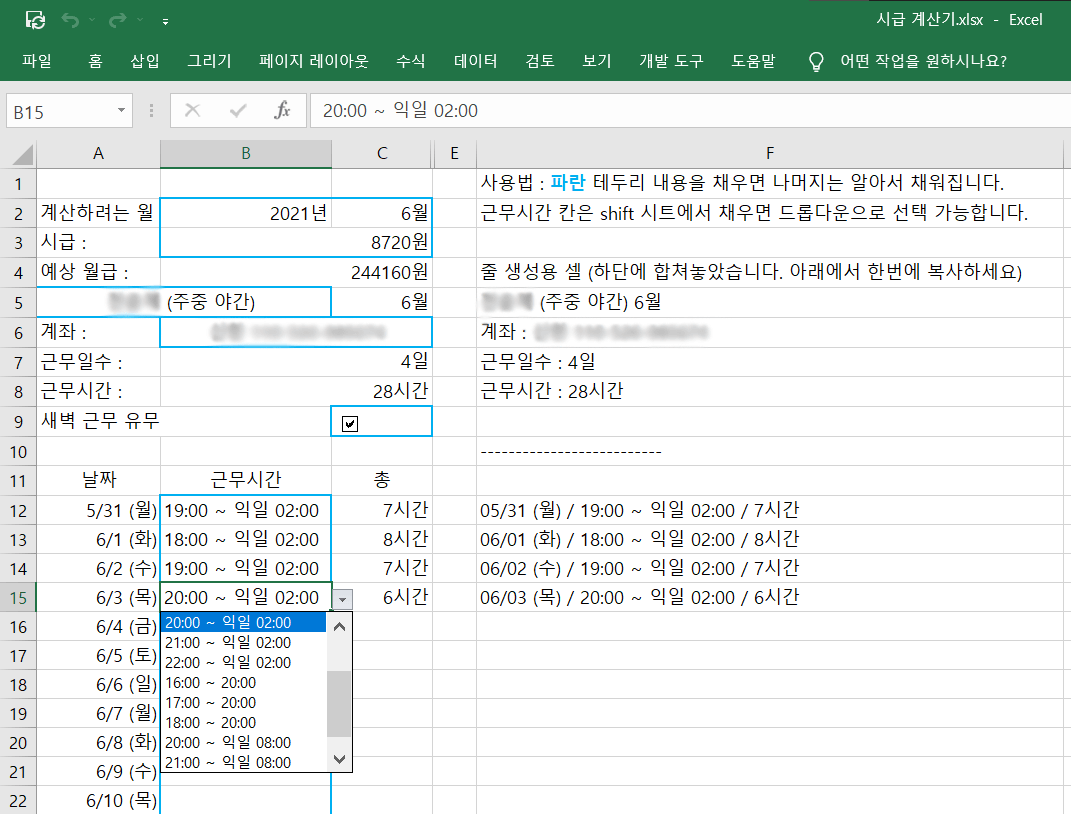Screen dimensions: 1071x814
Task: Click the lightbulb Tell Me icon
Action: pyautogui.click(x=816, y=61)
